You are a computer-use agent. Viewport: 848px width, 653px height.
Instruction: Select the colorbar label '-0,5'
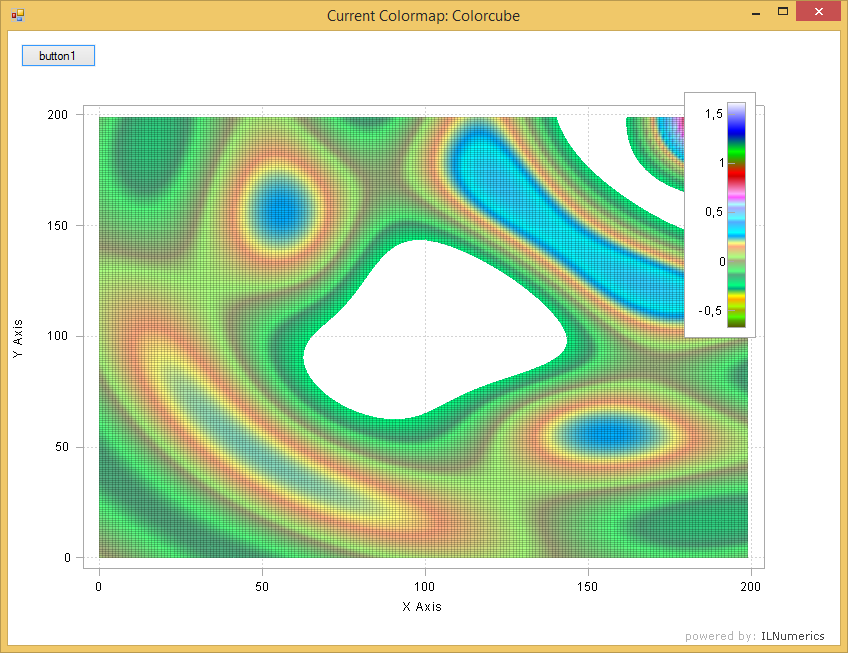point(710,311)
